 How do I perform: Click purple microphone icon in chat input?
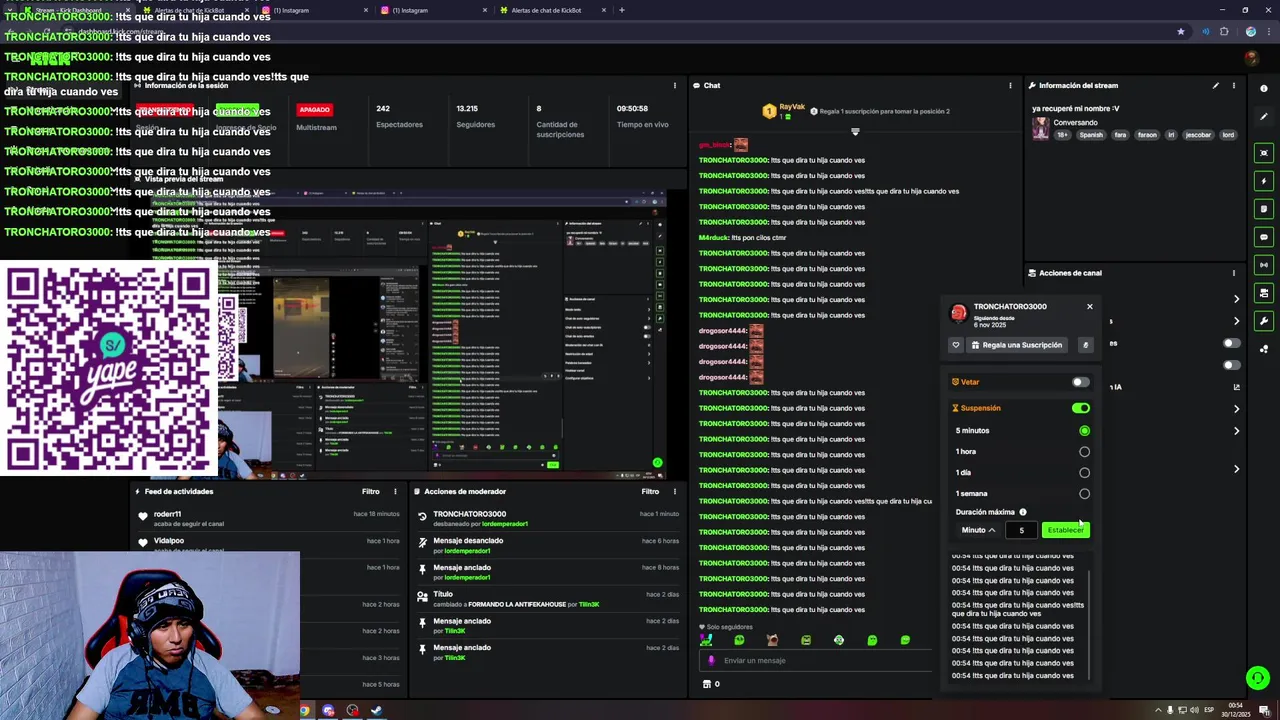coord(711,661)
